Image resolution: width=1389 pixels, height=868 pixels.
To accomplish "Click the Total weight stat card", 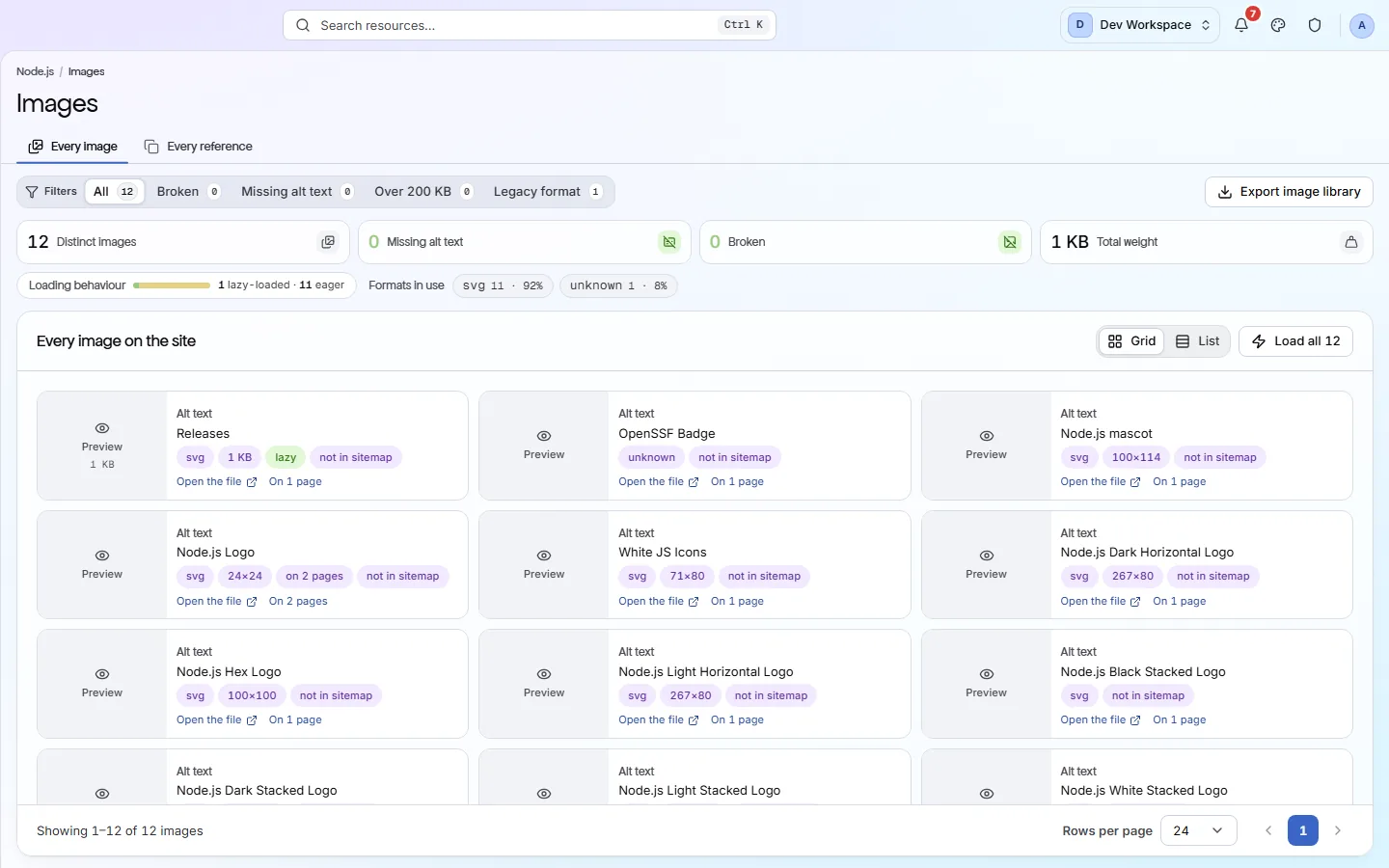I will (x=1207, y=242).
